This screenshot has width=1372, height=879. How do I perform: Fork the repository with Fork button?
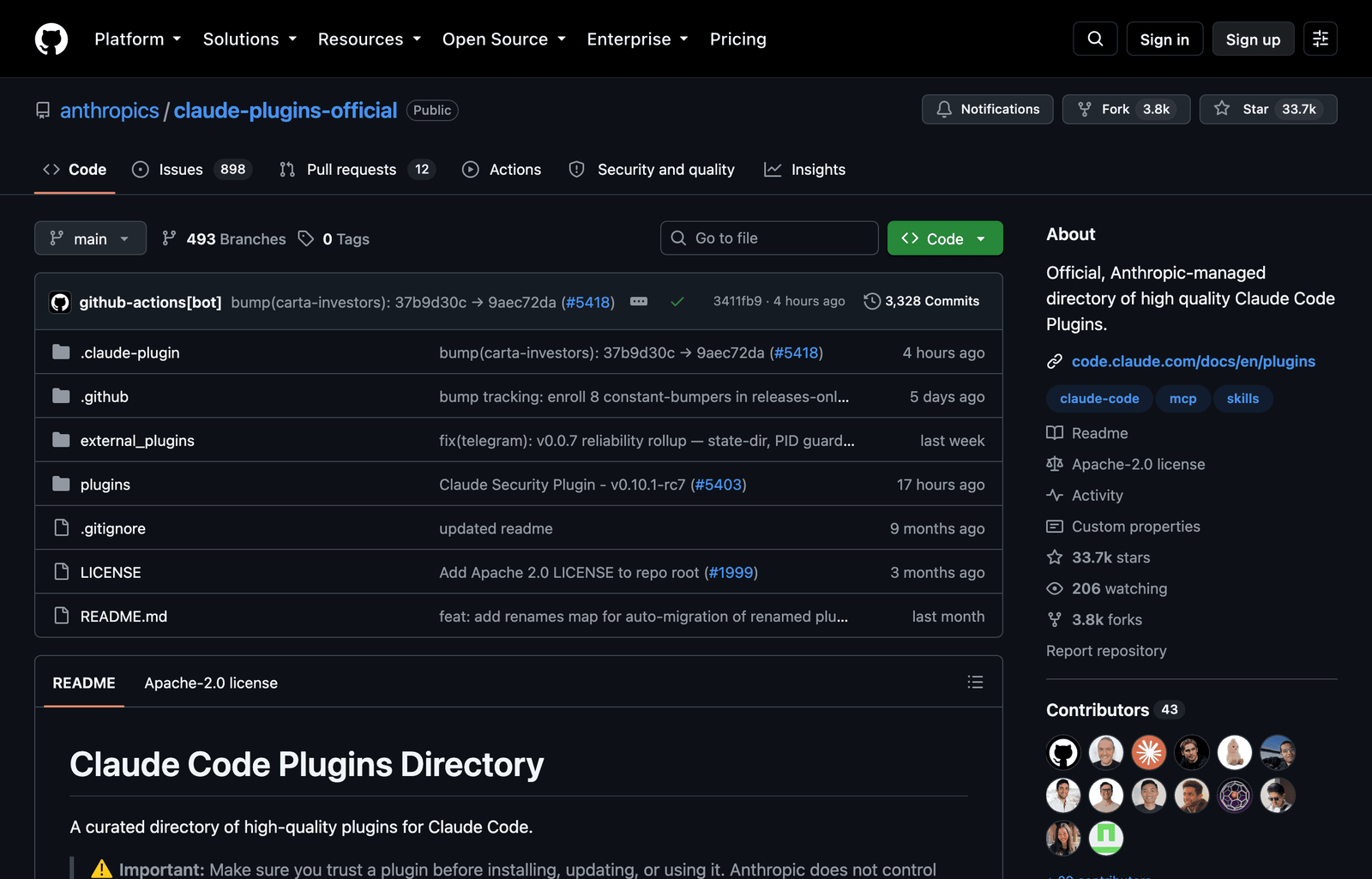point(1126,109)
